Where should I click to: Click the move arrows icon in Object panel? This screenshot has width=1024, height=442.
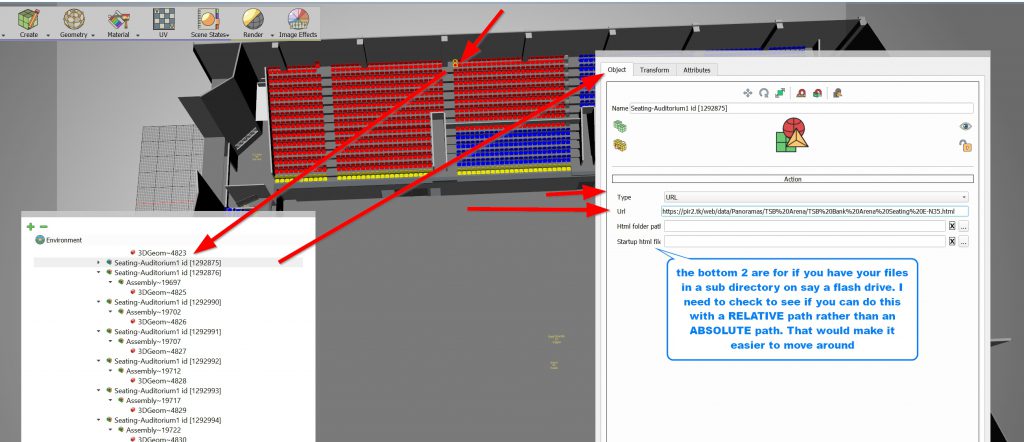[748, 92]
